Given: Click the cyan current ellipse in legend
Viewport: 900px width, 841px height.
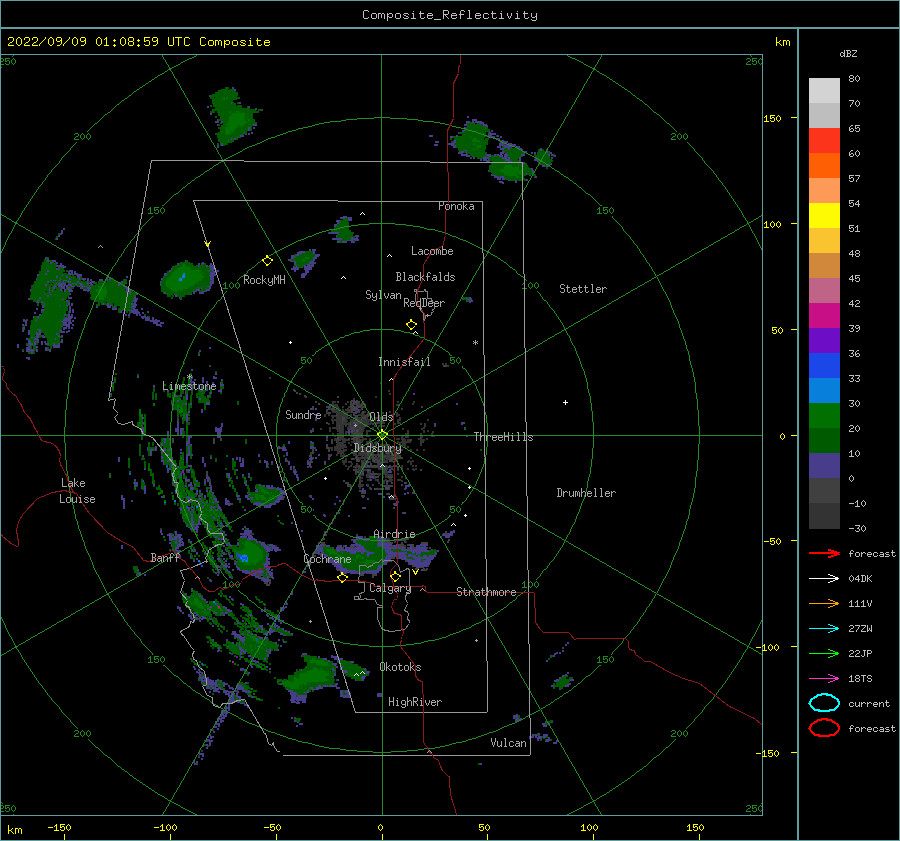Looking at the screenshot, I should (824, 703).
